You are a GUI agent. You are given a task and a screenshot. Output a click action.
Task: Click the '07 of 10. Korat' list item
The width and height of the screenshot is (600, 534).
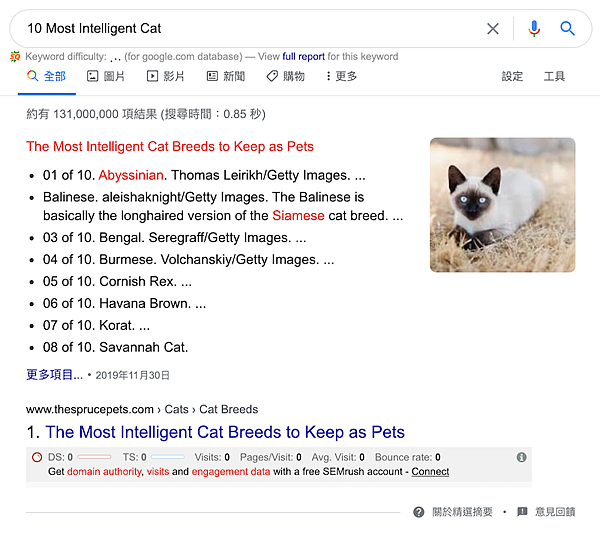coord(96,326)
